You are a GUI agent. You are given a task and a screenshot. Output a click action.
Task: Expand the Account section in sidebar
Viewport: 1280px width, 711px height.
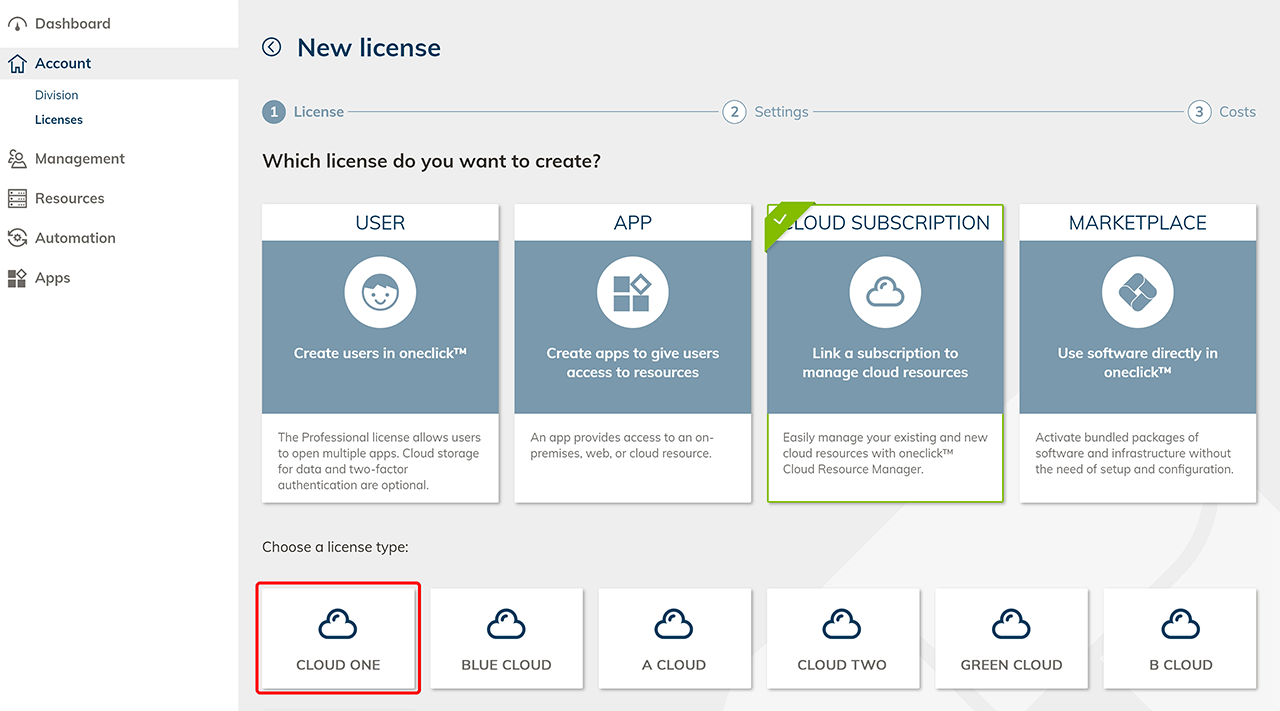(x=63, y=64)
